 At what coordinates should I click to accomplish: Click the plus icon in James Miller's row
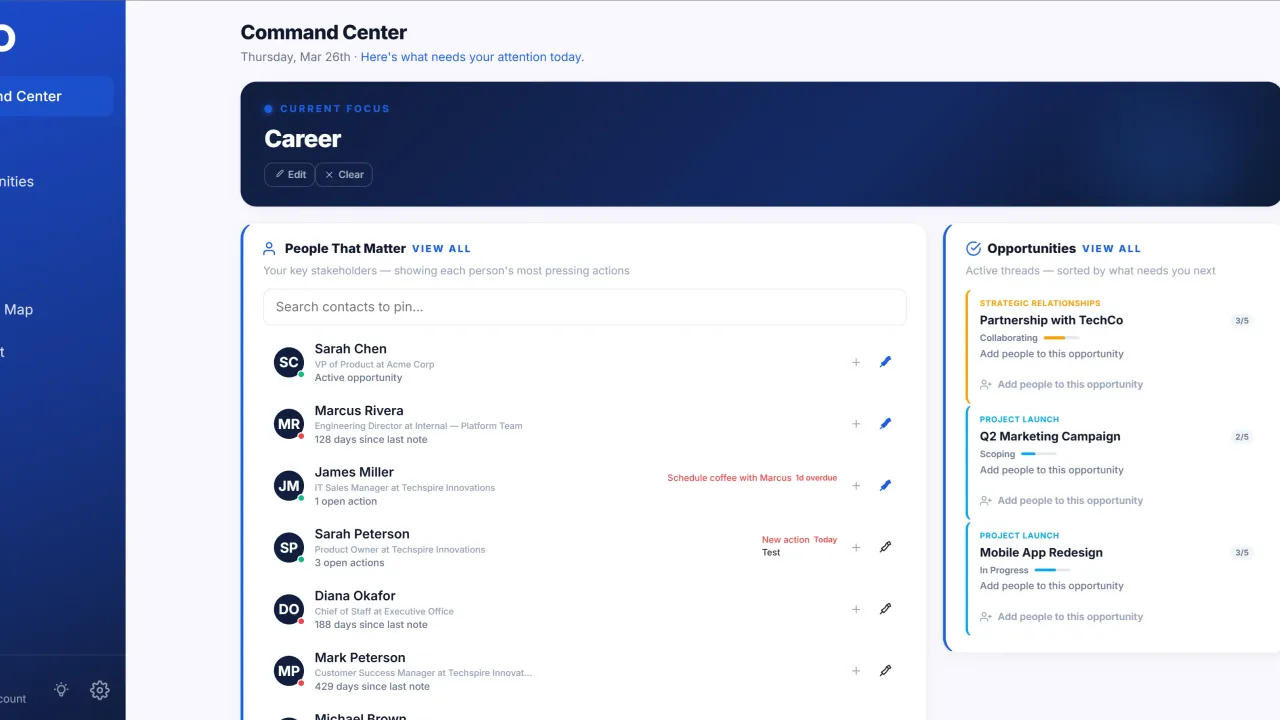(x=856, y=486)
